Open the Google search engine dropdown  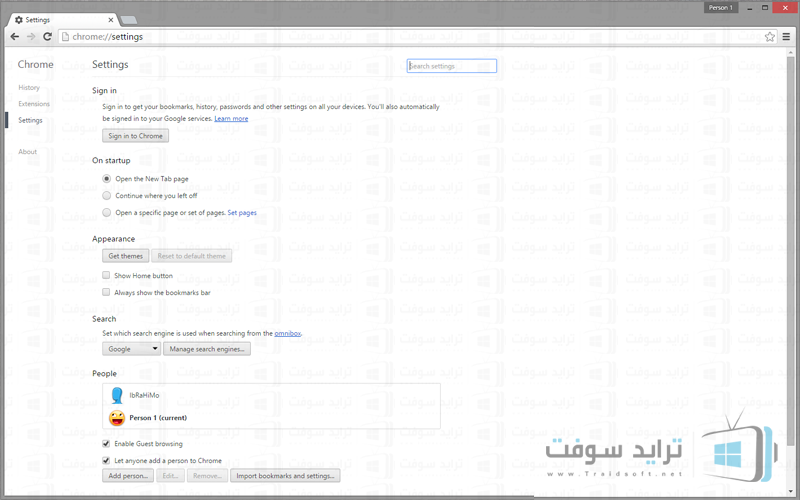coord(132,349)
